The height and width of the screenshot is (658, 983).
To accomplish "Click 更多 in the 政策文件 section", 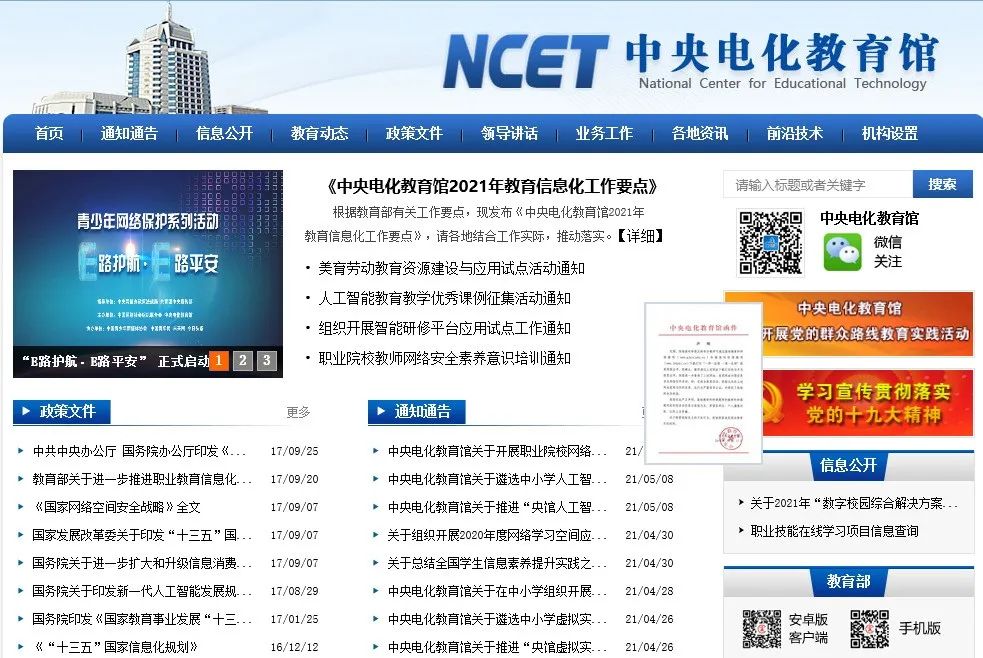I will 298,412.
